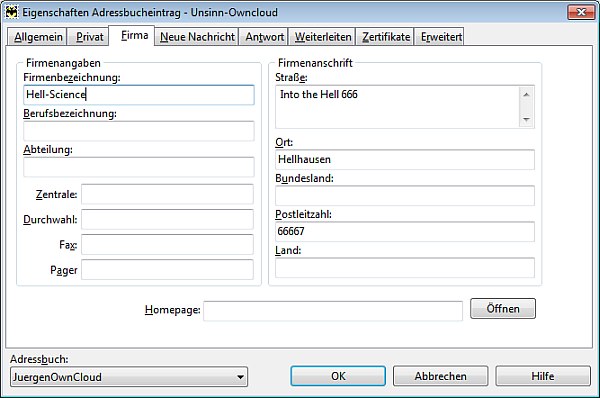Switch to the Allgemein tab
Image resolution: width=600 pixels, height=398 pixels.
[x=37, y=37]
